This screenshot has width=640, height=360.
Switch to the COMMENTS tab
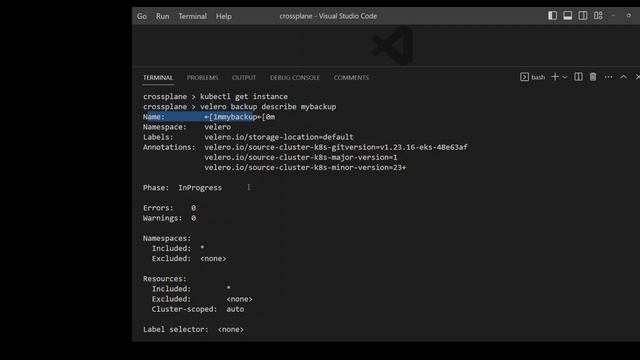[351, 78]
